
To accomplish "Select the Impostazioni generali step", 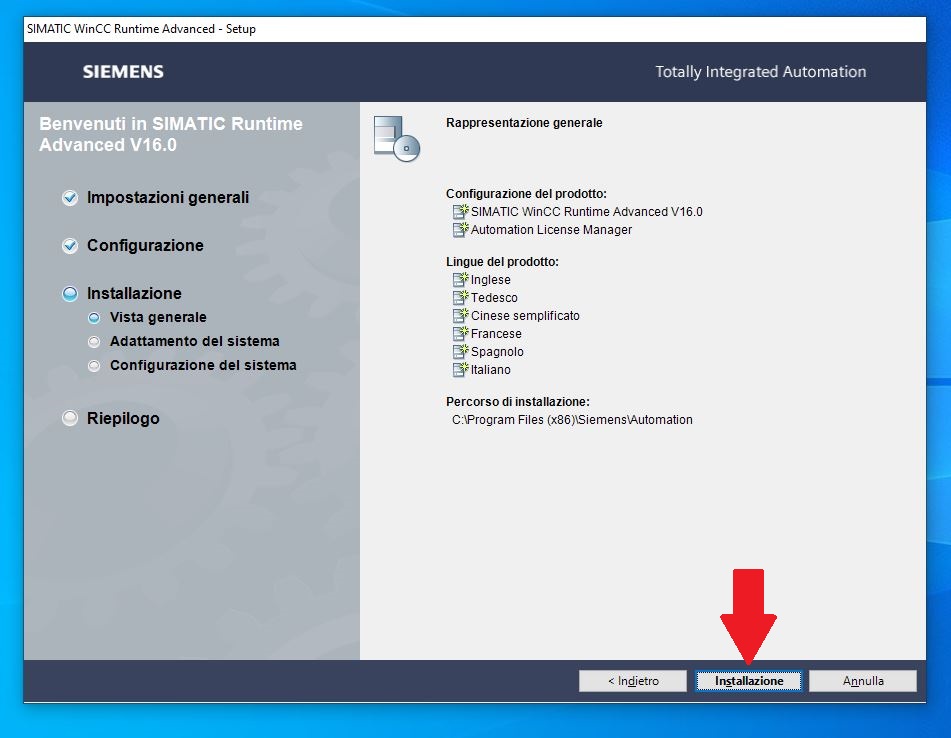I will click(167, 198).
